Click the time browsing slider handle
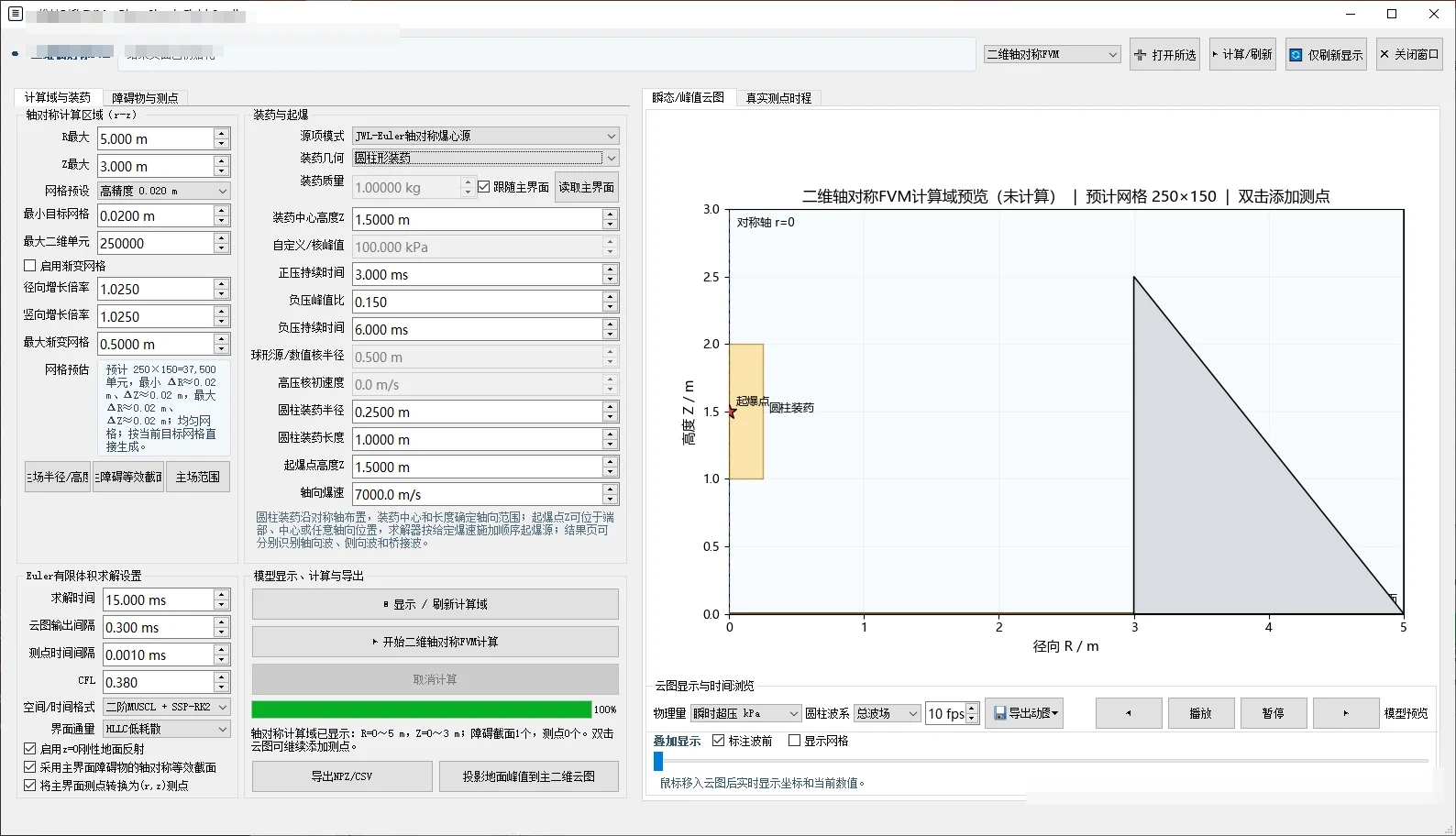1456x836 pixels. (x=658, y=761)
